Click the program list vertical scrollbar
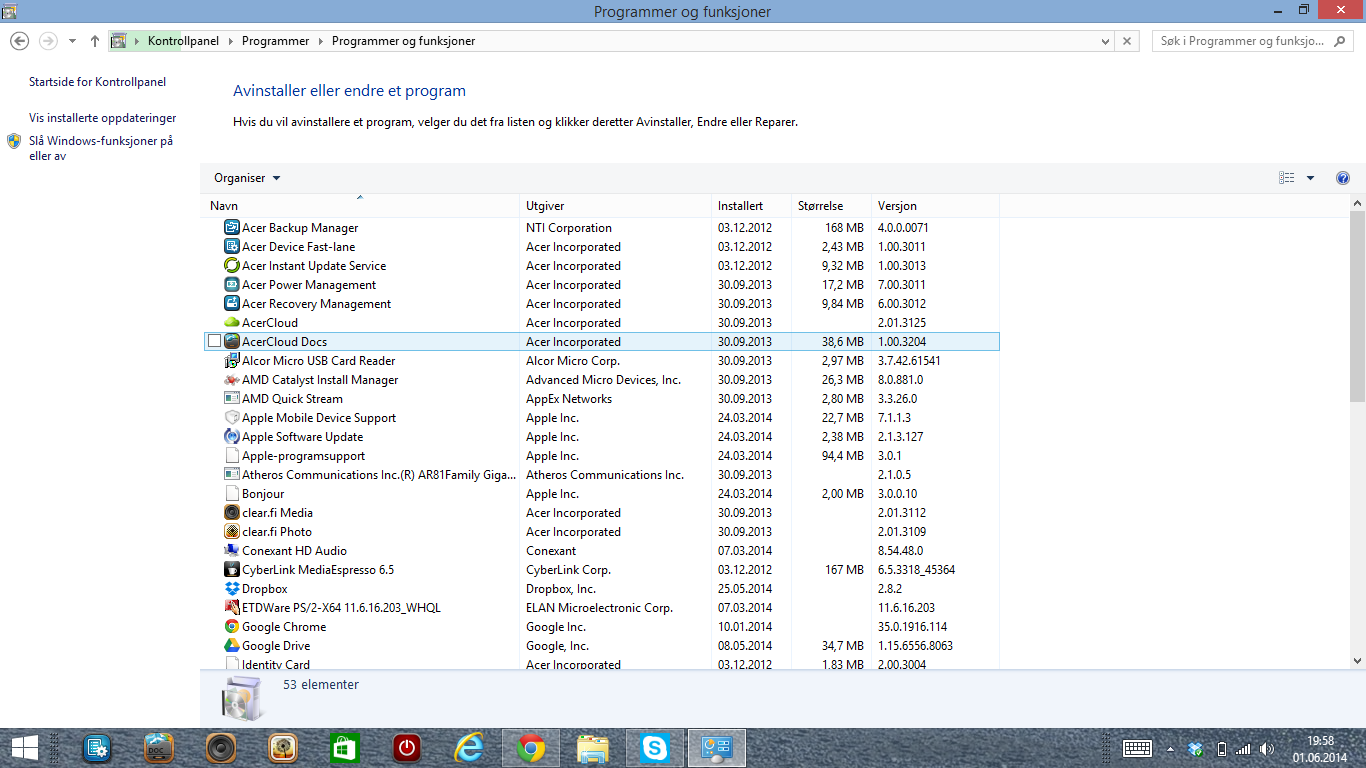The width and height of the screenshot is (1366, 768). (1357, 305)
